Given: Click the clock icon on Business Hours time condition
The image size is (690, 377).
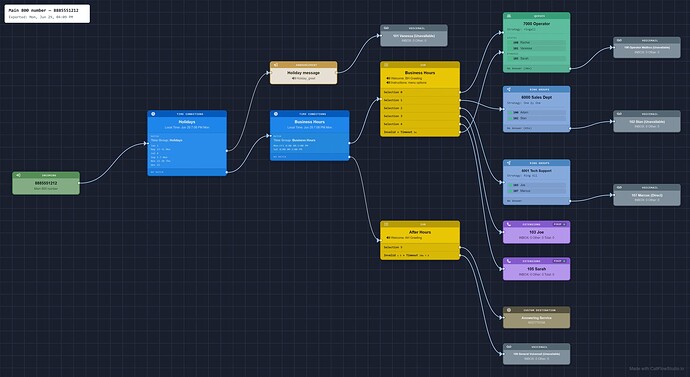Looking at the screenshot, I should [x=276, y=114].
